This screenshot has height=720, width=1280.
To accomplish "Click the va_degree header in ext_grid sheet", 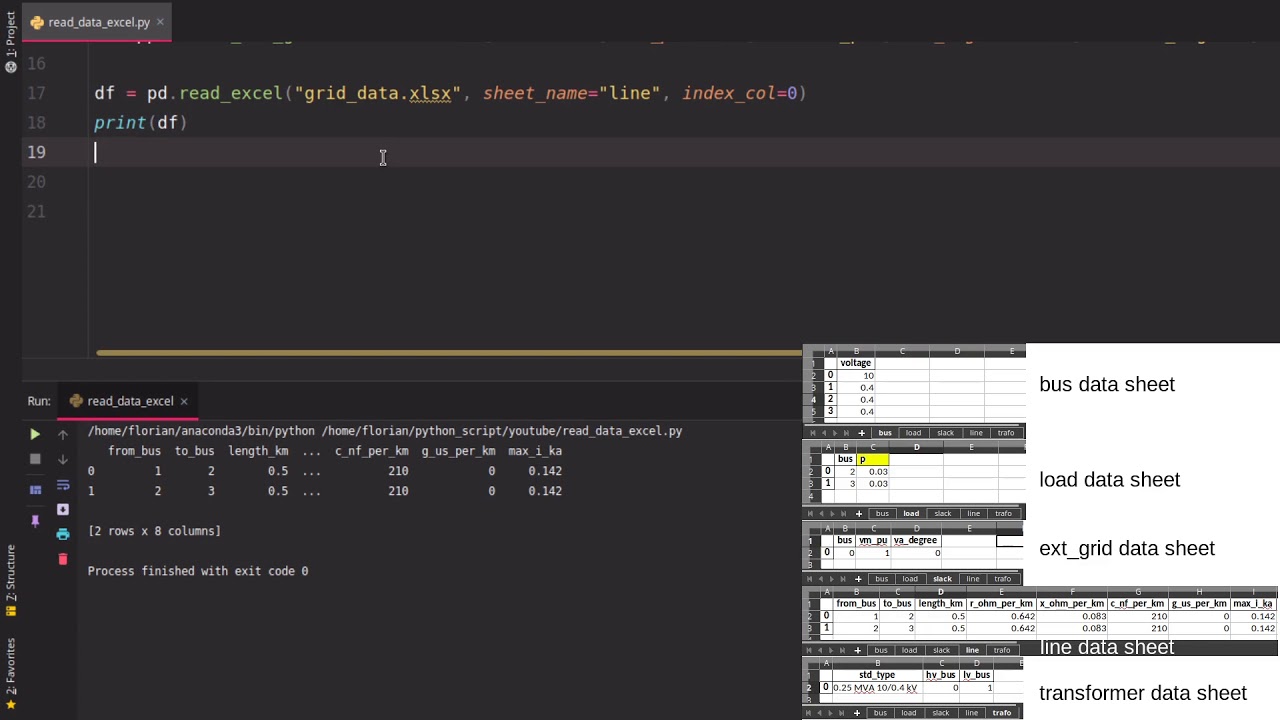I will (x=915, y=540).
